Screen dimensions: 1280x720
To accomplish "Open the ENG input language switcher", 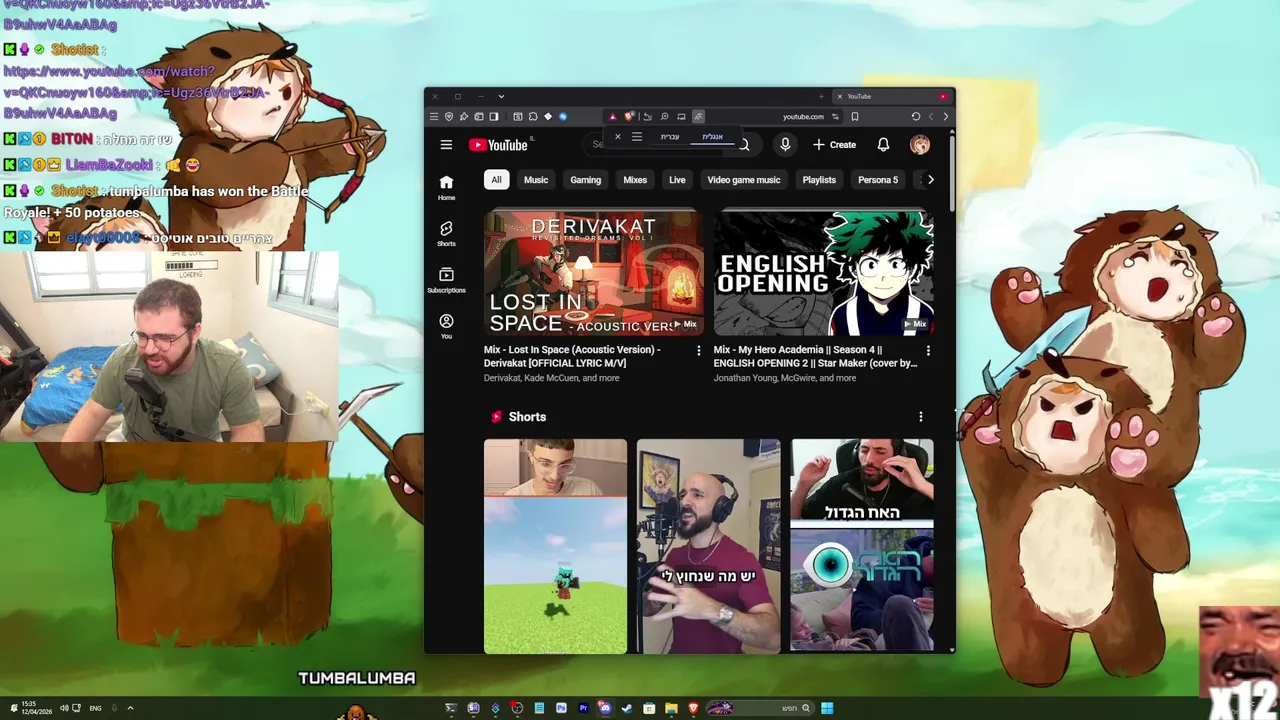I will pos(95,708).
